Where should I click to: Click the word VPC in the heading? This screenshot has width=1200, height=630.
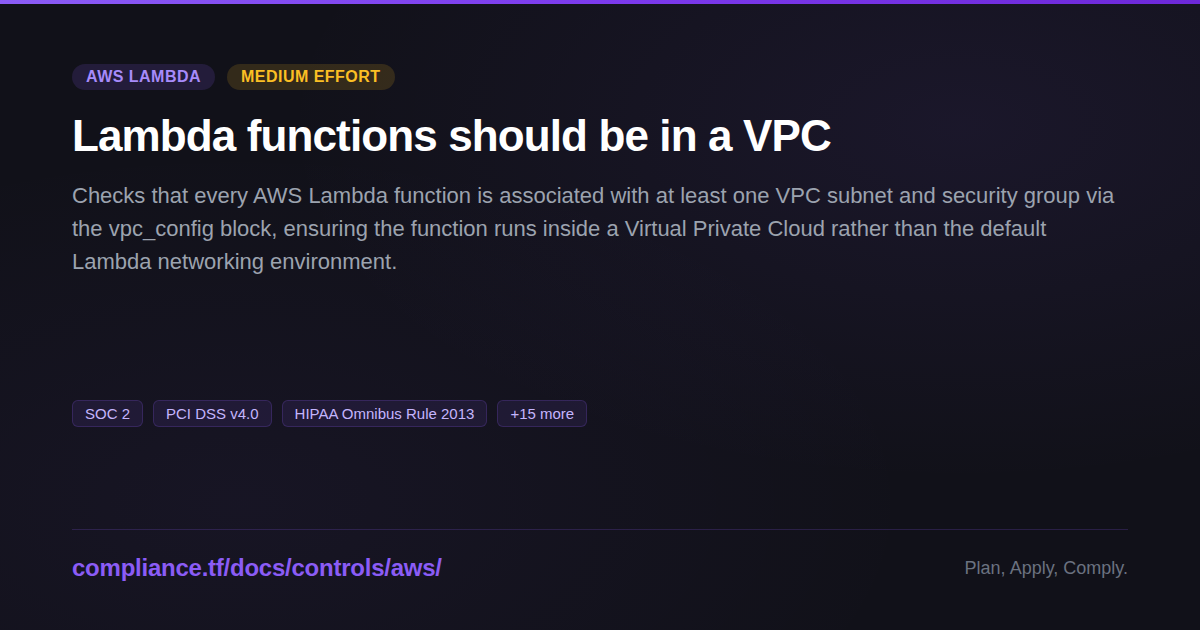[786, 136]
